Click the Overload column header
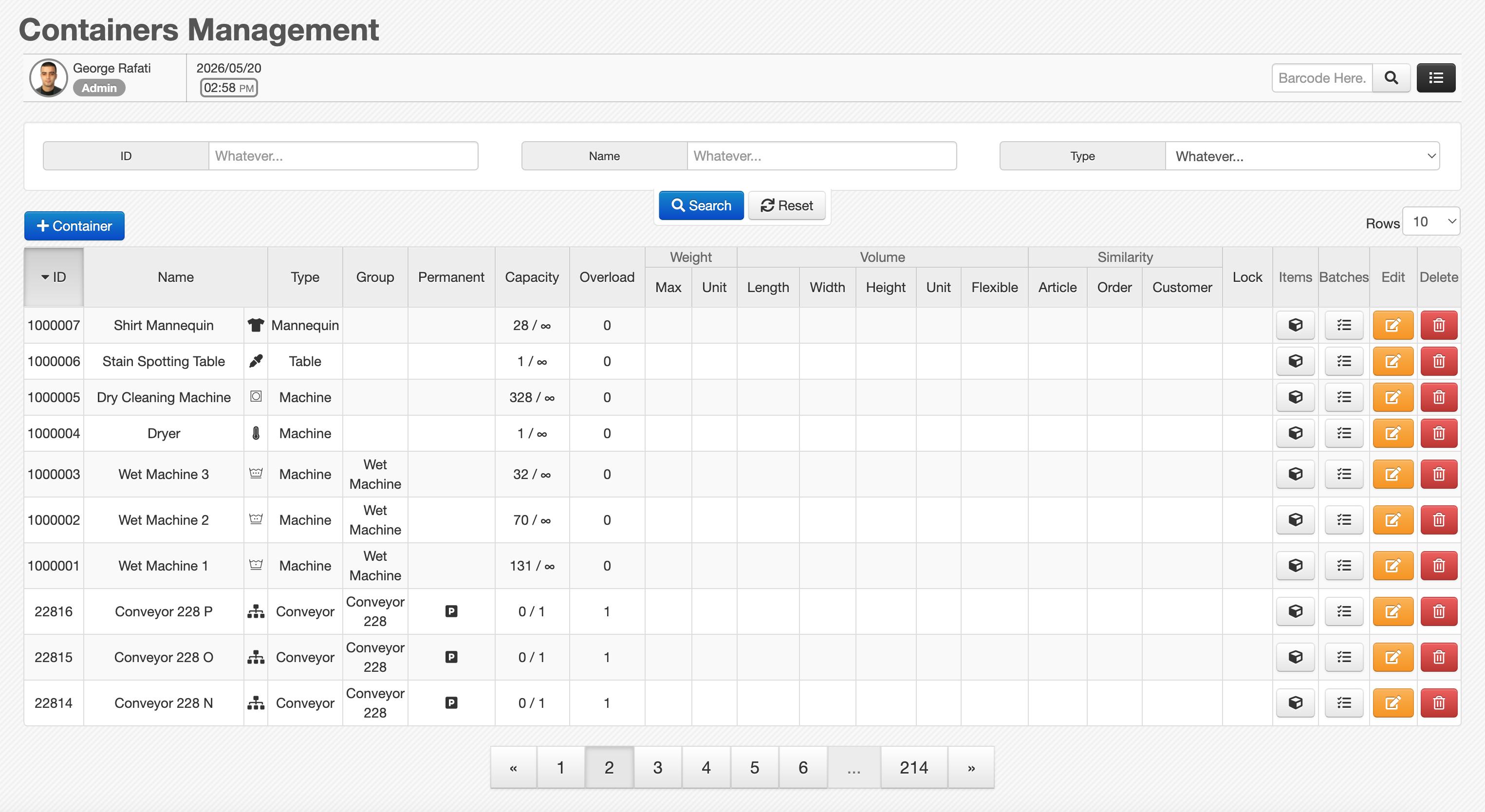Screen dimensions: 1485x812 click(x=607, y=277)
